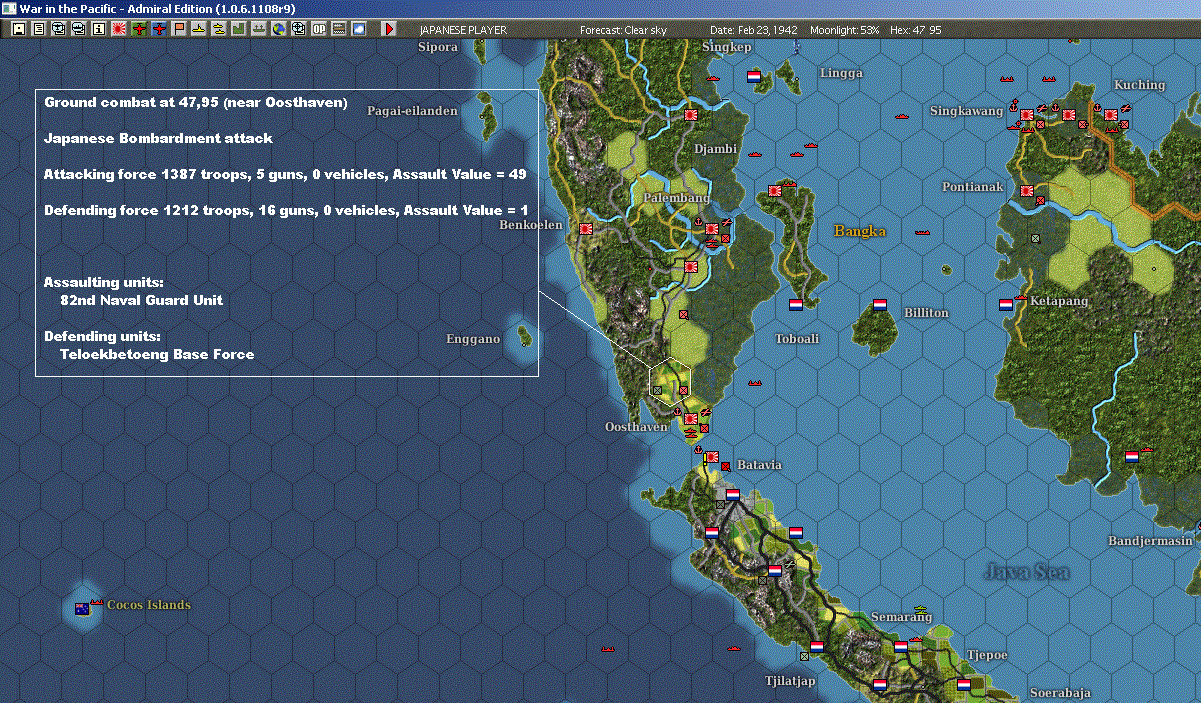The image size is (1201, 703).
Task: Click the OP toolbar button
Action: [x=320, y=29]
